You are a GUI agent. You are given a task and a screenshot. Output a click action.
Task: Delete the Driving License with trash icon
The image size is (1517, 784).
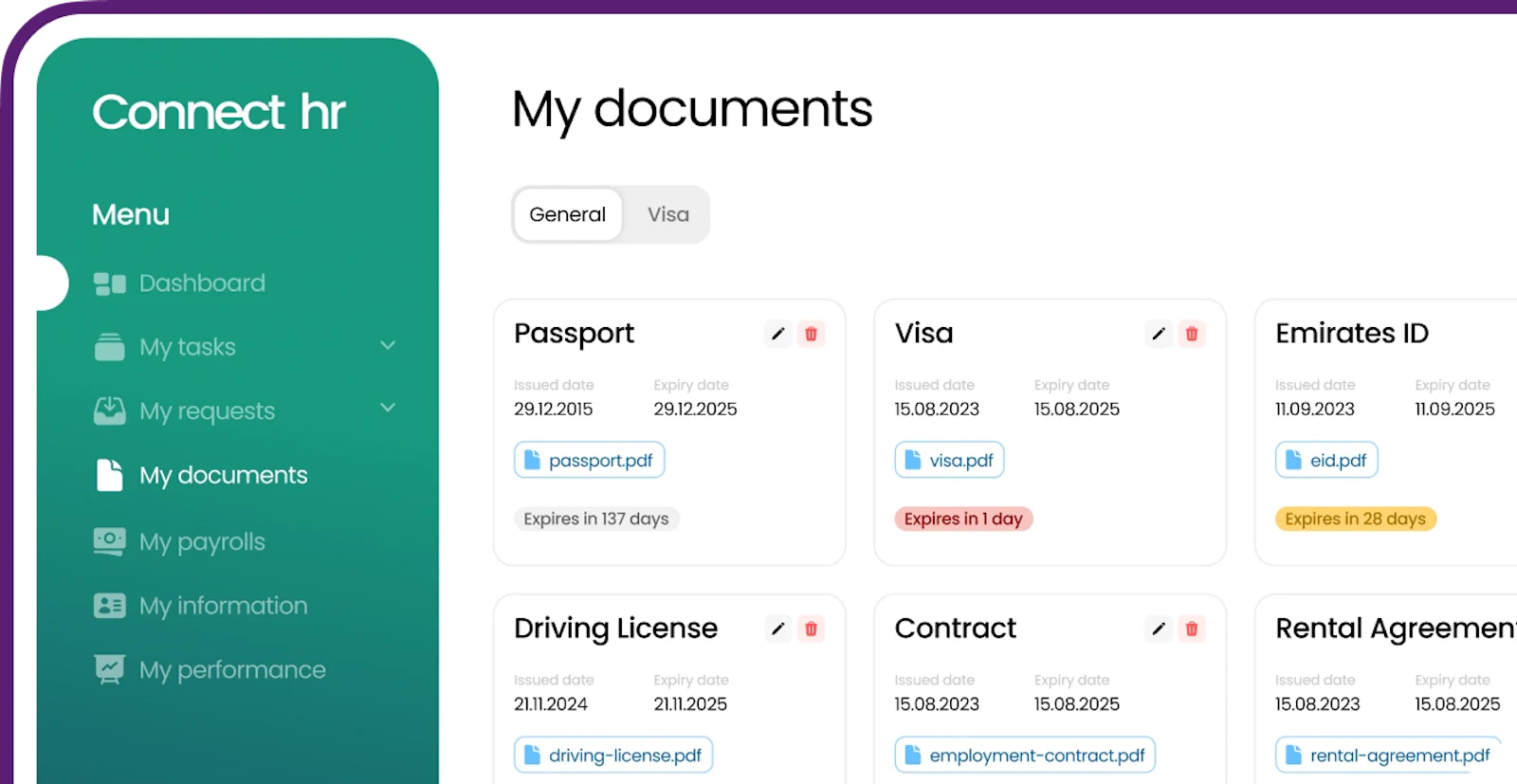coord(811,629)
